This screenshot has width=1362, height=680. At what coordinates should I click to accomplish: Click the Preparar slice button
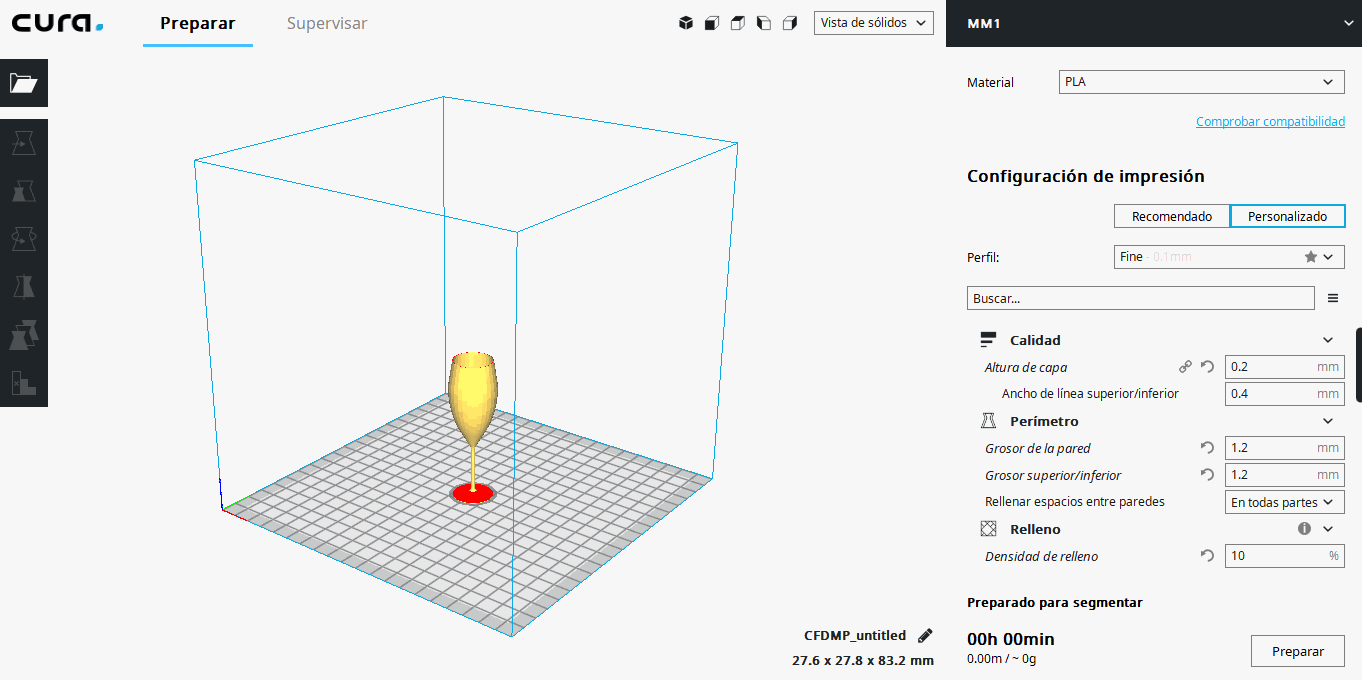point(1297,651)
